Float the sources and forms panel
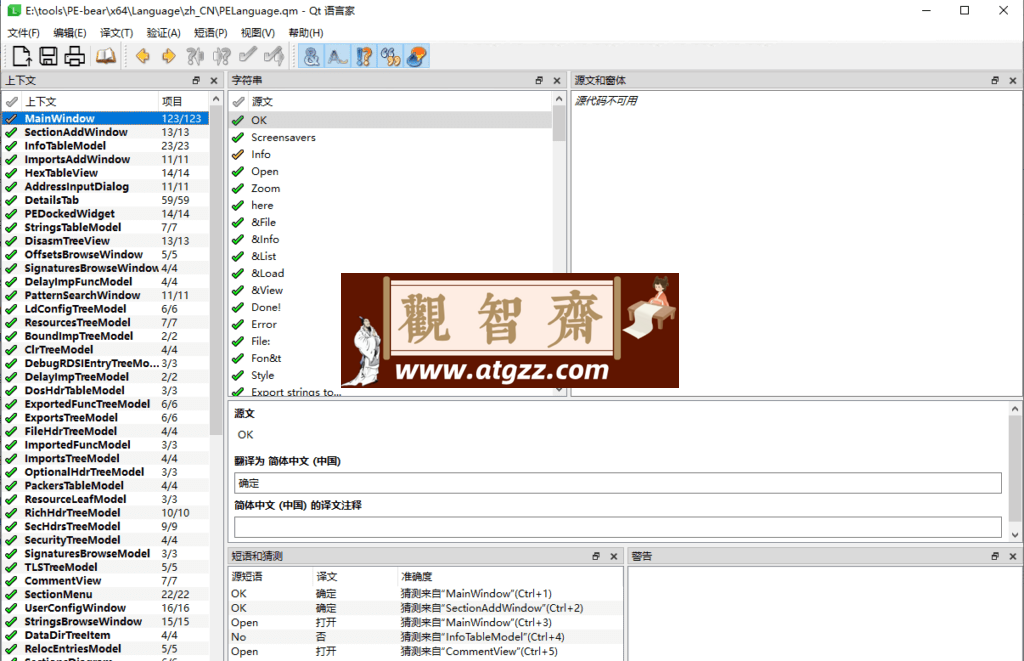1024x661 pixels. coord(995,80)
